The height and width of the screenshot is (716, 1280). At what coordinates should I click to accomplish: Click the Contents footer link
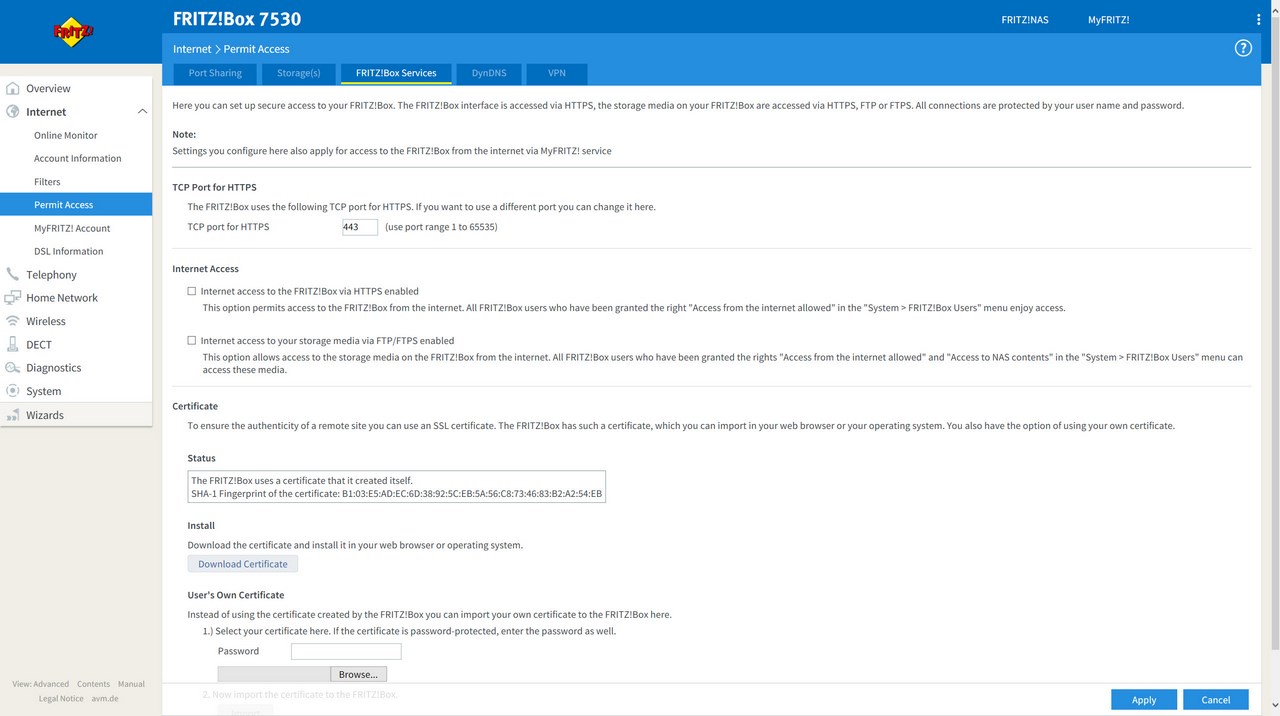[94, 684]
